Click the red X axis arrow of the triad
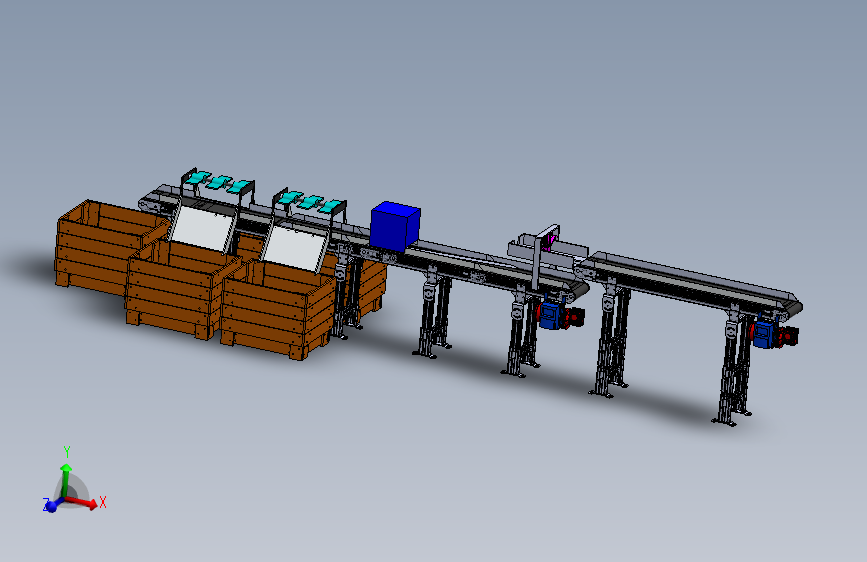This screenshot has height=562, width=867. (83, 502)
